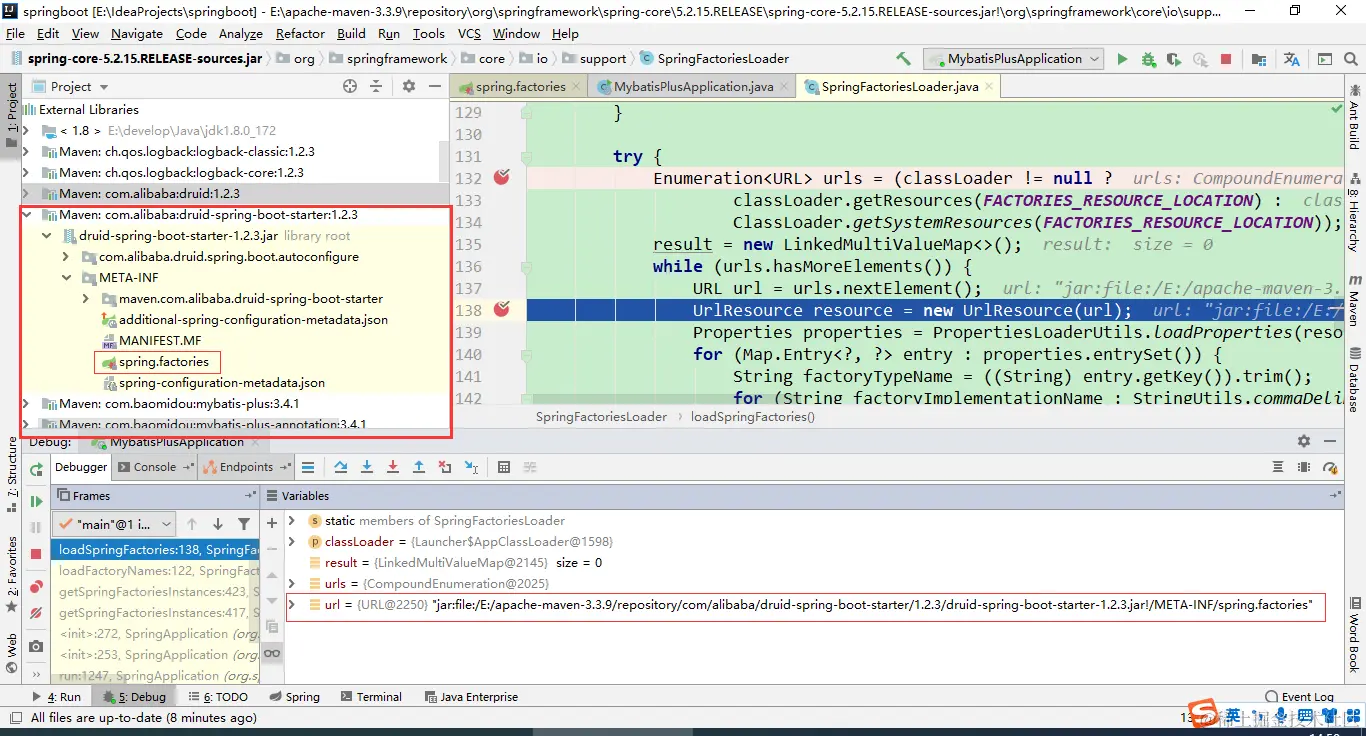The width and height of the screenshot is (1366, 736).
Task: Open Evaluate Expression calculator icon
Action: pos(504,467)
